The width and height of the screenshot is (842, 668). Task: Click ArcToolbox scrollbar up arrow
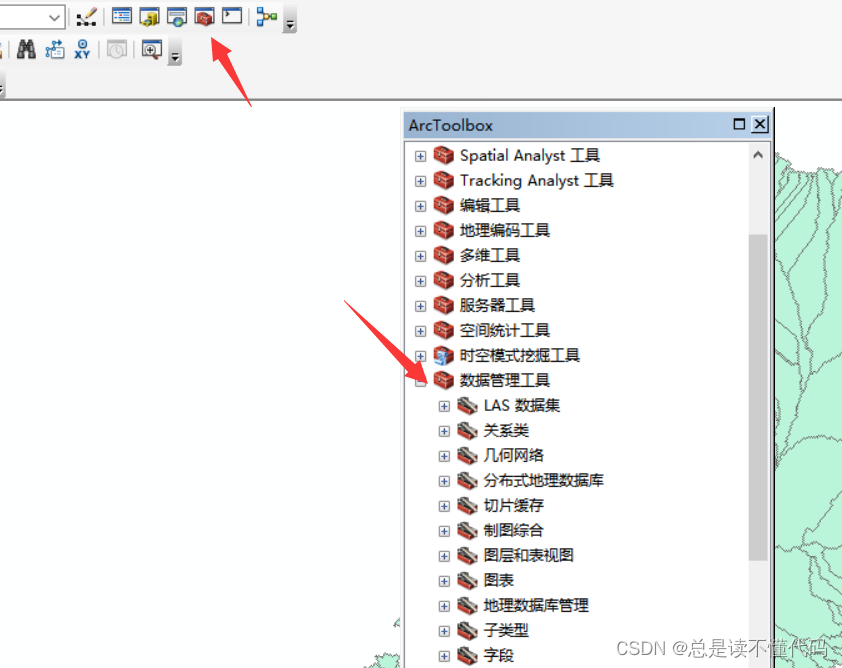[x=758, y=155]
